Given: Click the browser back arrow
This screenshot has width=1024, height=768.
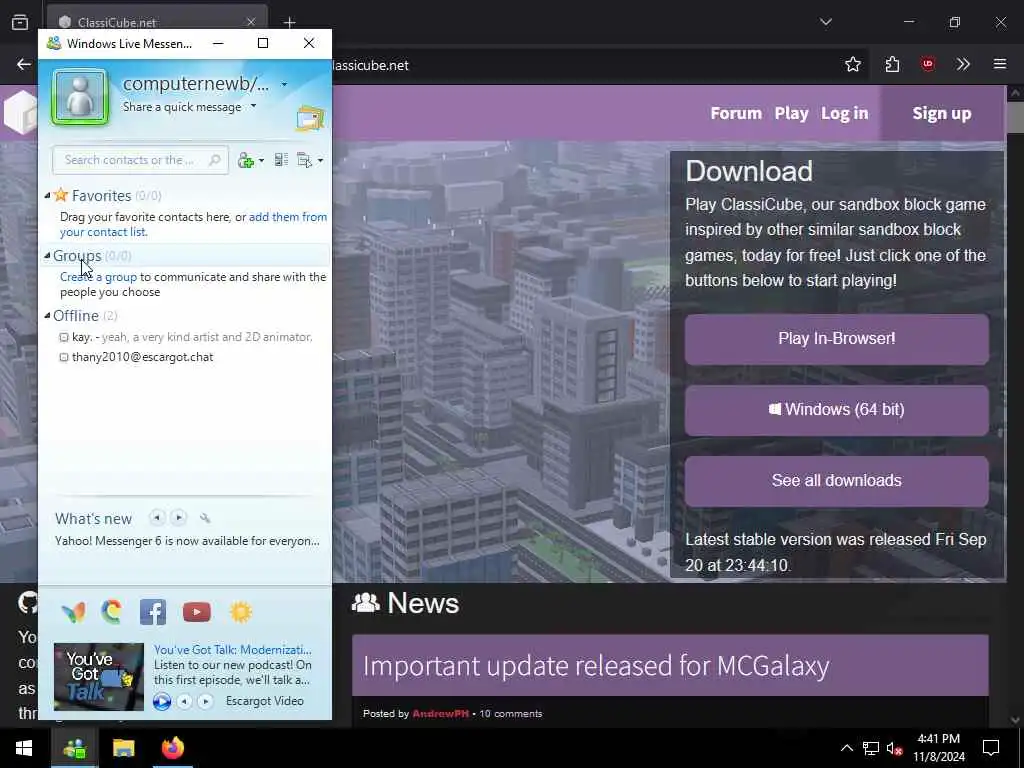Looking at the screenshot, I should click(24, 64).
